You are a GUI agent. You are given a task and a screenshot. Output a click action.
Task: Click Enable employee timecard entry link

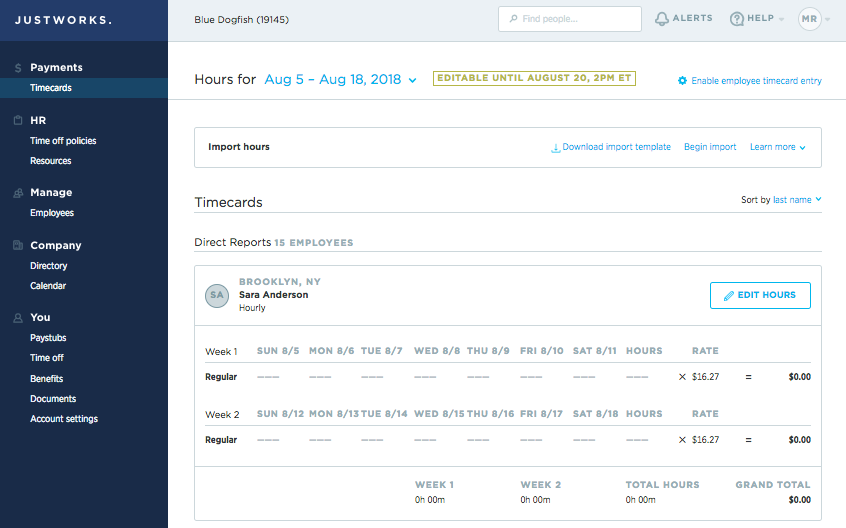756,80
